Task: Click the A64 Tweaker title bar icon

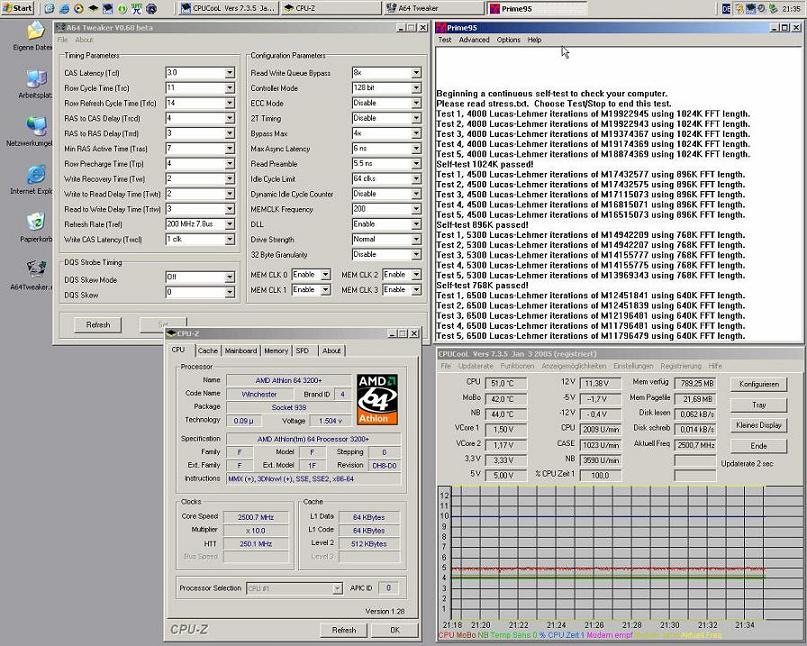Action: pyautogui.click(x=60, y=27)
